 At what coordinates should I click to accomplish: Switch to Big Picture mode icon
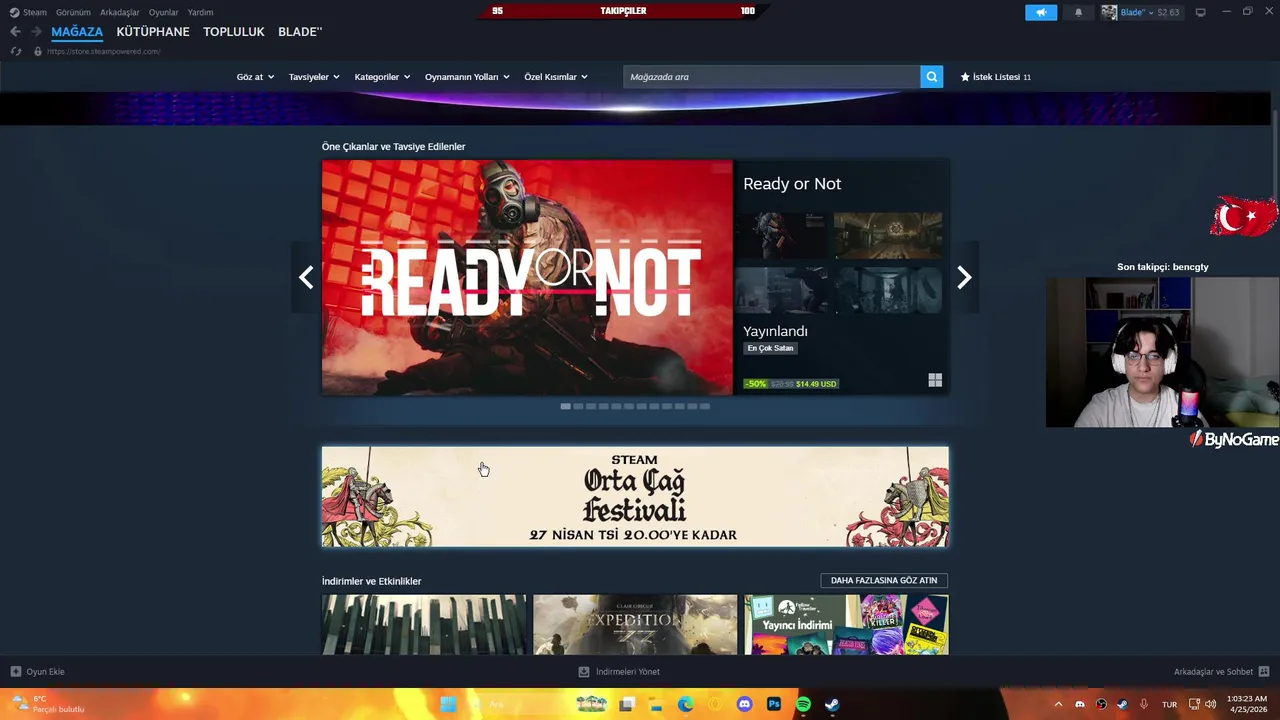(x=1201, y=12)
